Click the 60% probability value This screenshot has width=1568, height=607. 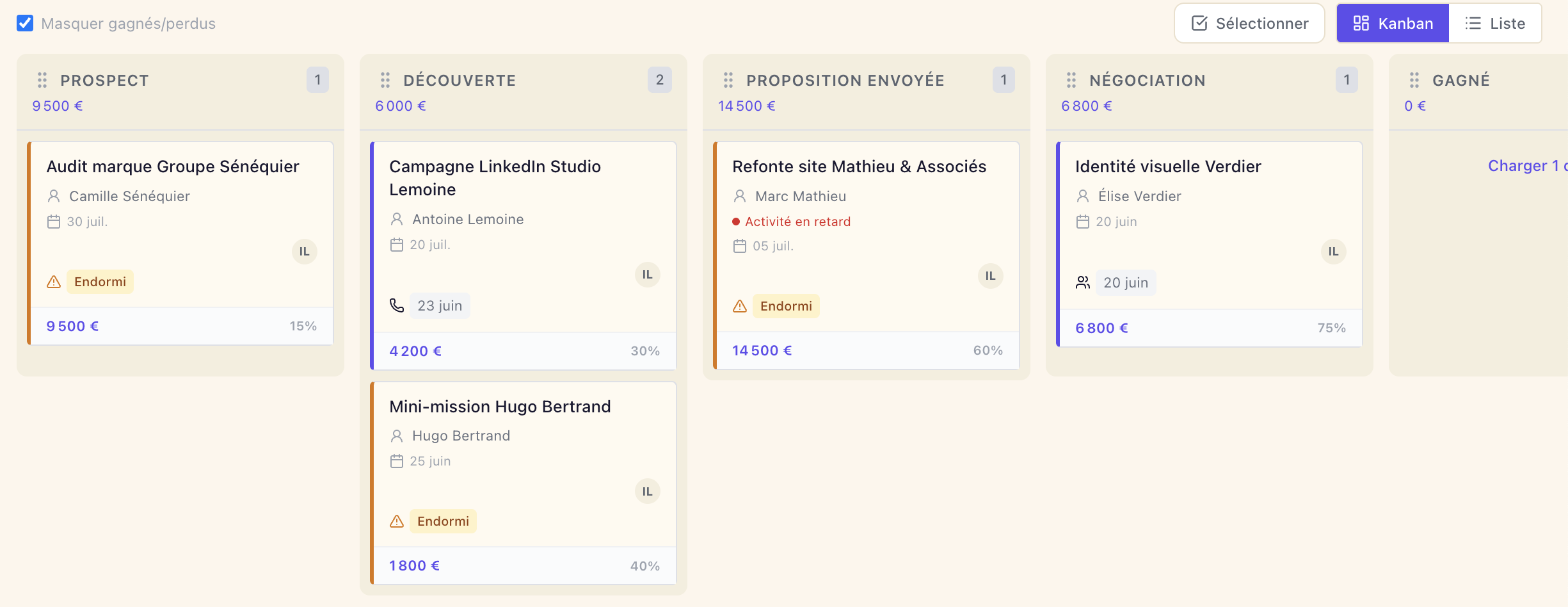[x=988, y=350]
